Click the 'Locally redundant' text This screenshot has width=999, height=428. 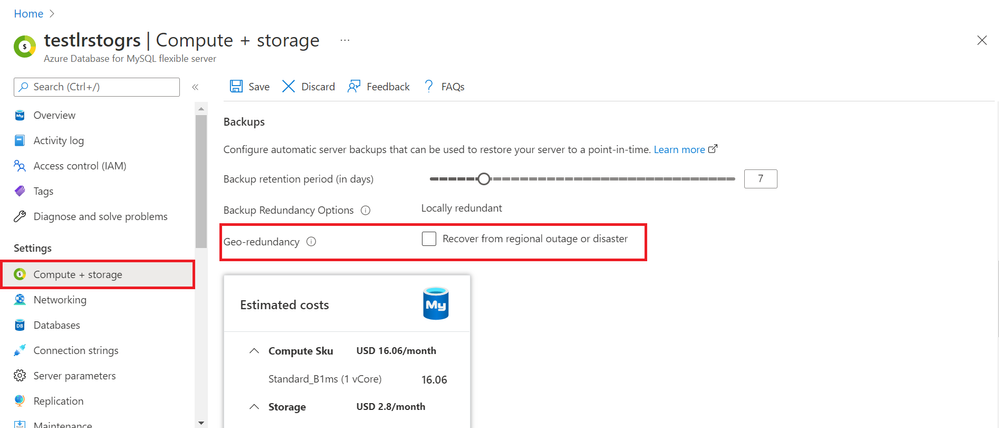click(462, 208)
